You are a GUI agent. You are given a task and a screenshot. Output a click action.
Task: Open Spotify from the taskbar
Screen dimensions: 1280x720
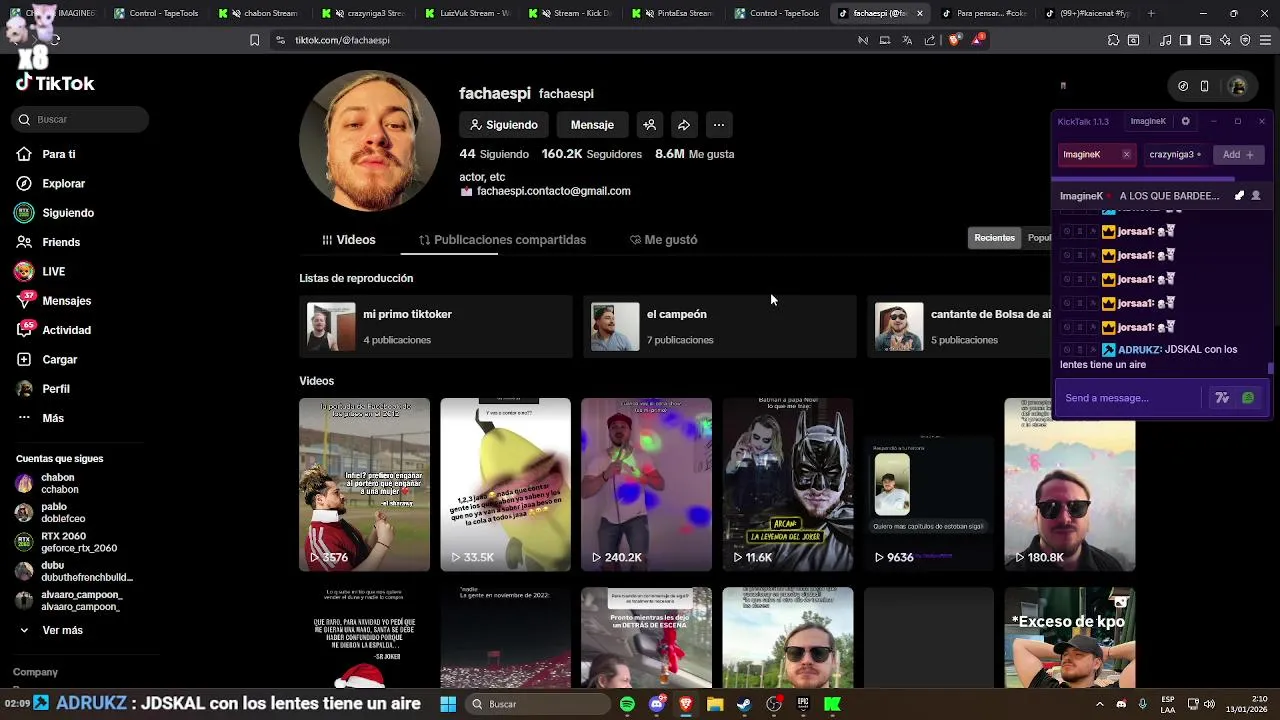(627, 704)
